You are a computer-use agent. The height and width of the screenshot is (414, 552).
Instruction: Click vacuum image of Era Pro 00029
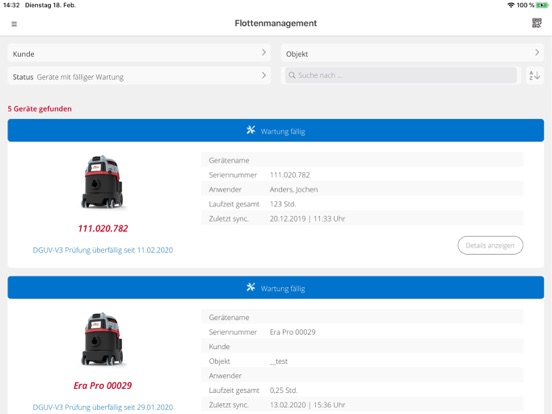tap(102, 339)
